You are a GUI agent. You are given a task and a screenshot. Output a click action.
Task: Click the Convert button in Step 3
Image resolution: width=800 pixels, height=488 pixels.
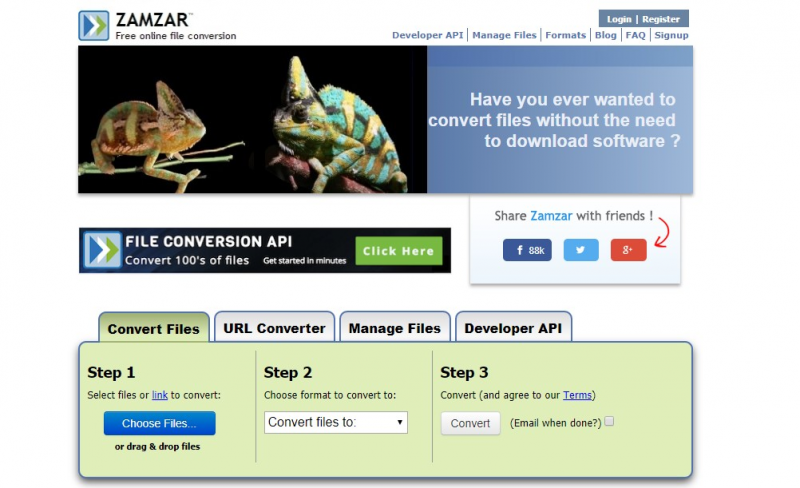pyautogui.click(x=470, y=423)
